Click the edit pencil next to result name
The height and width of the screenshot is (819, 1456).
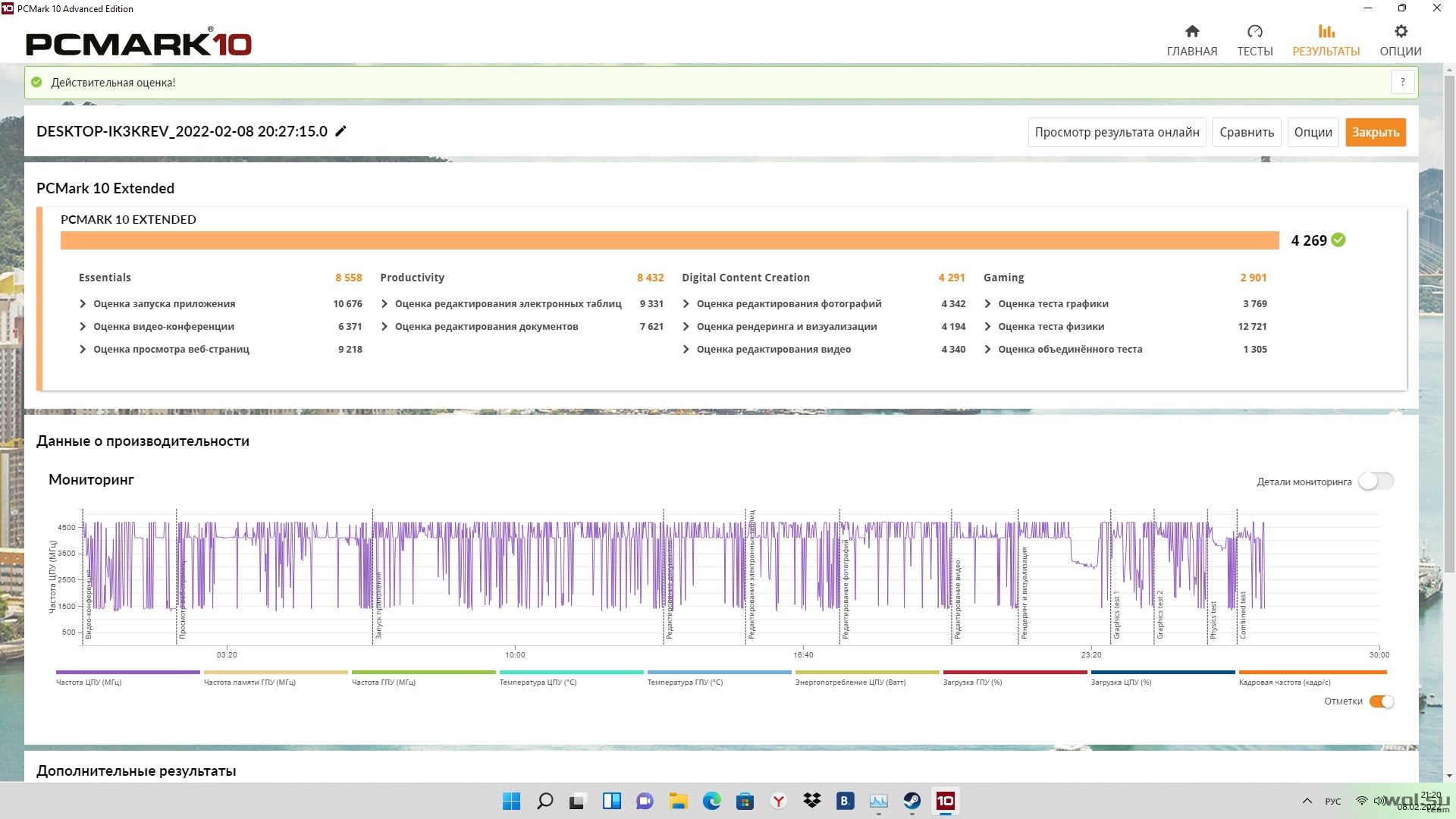tap(341, 131)
